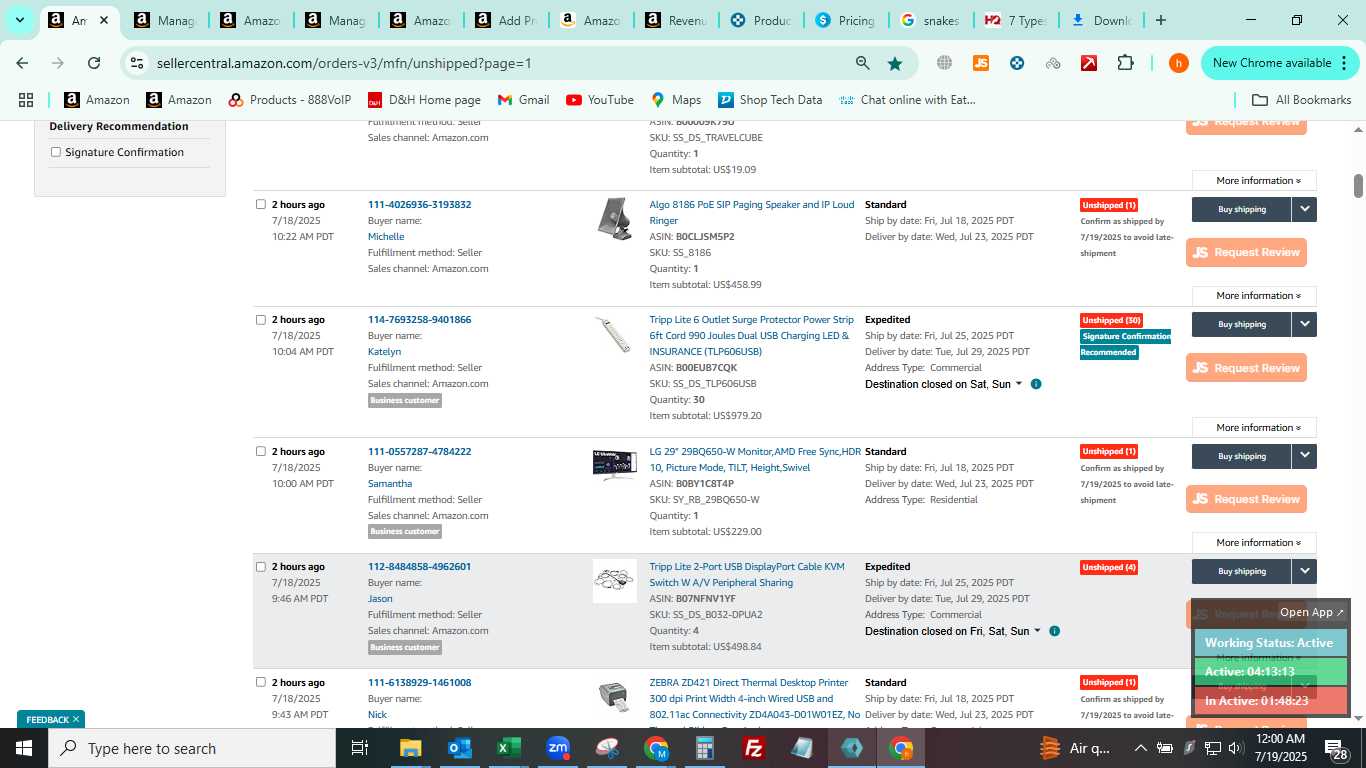The width and height of the screenshot is (1366, 768).
Task: View site information icon in address bar
Action: 137,63
